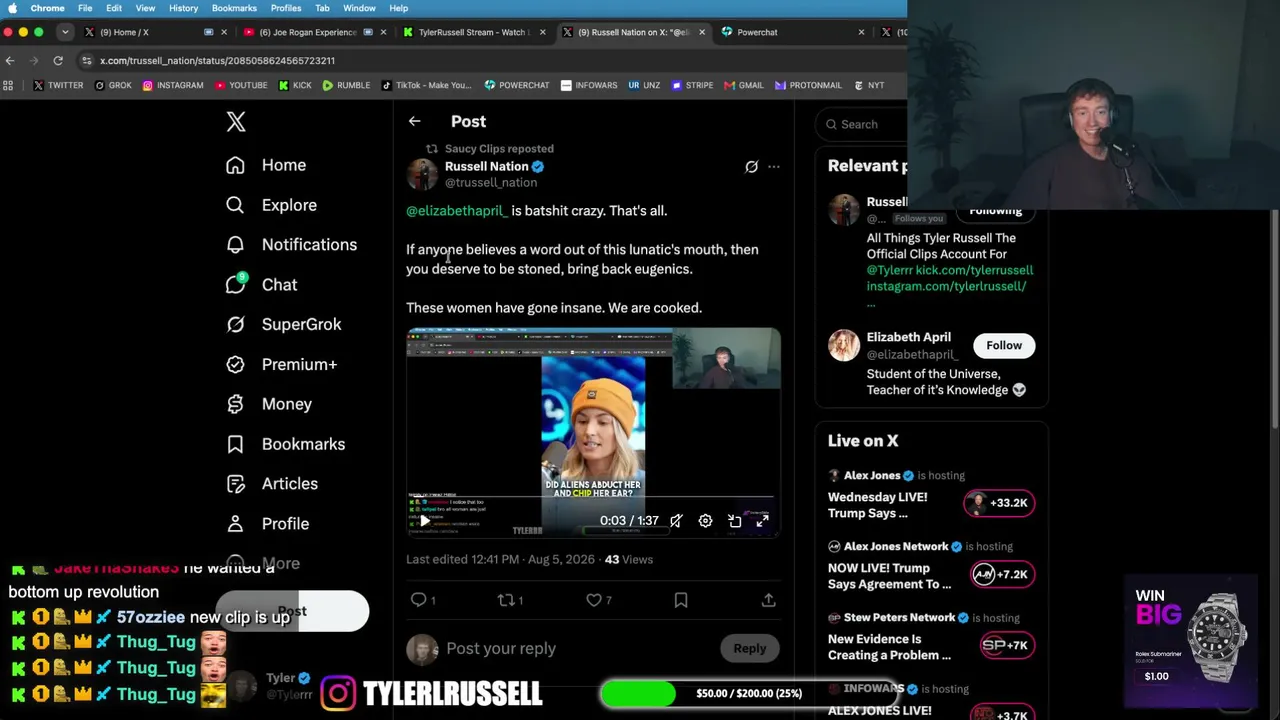The image size is (1280, 720).
Task: Open the UNZ bookmark
Action: coord(644,86)
